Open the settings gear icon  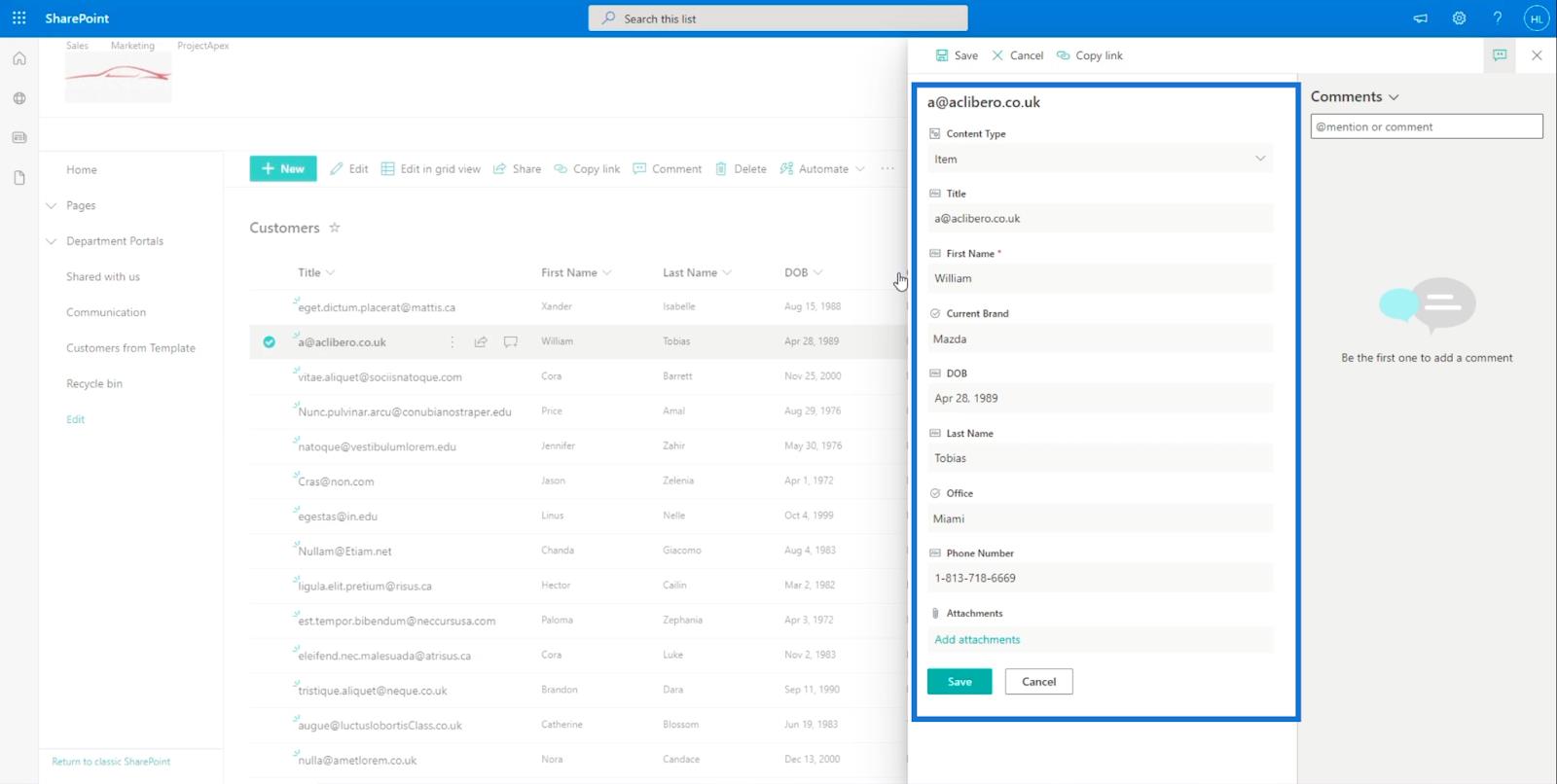coord(1459,18)
